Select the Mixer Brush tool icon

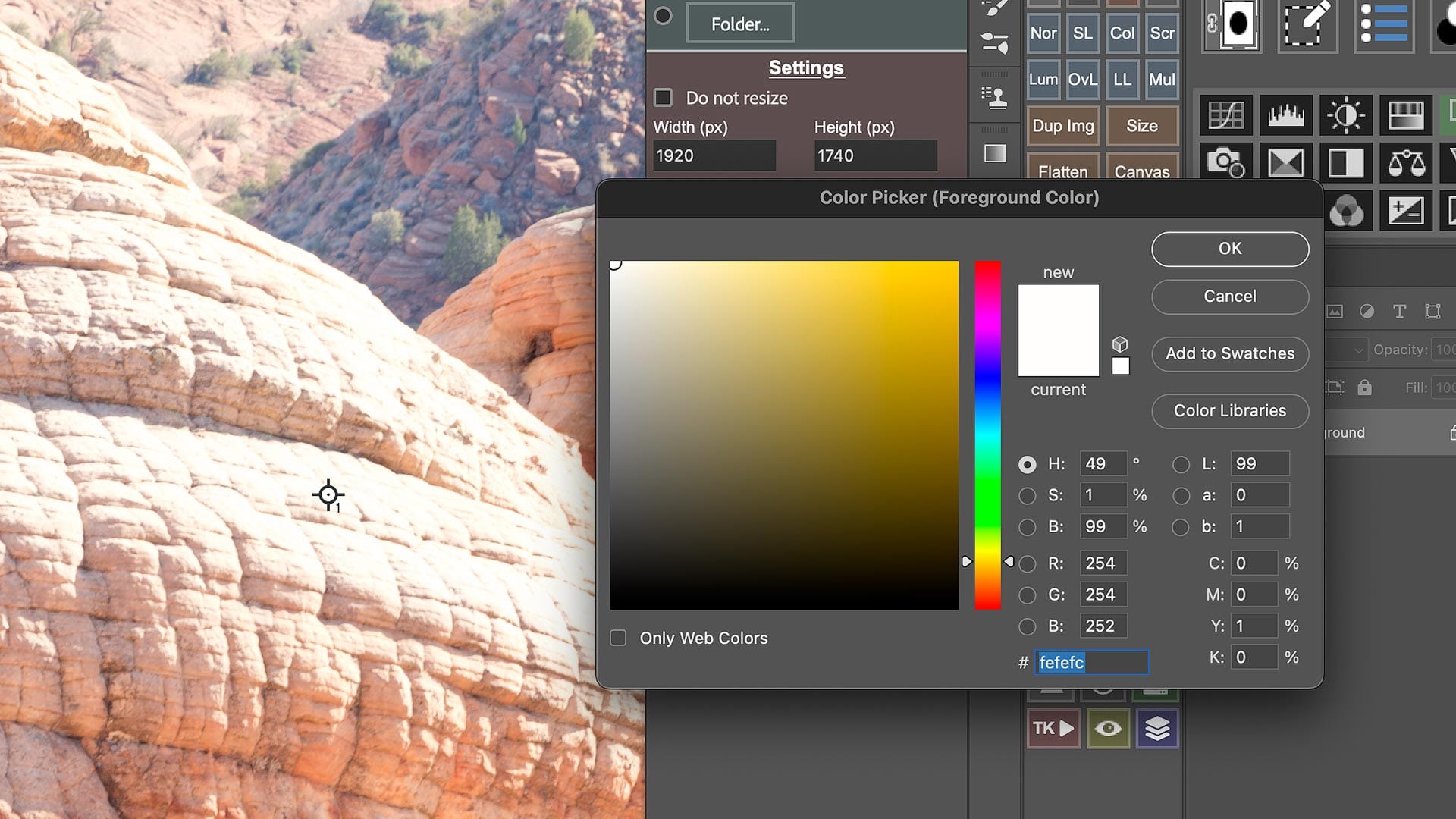[994, 42]
